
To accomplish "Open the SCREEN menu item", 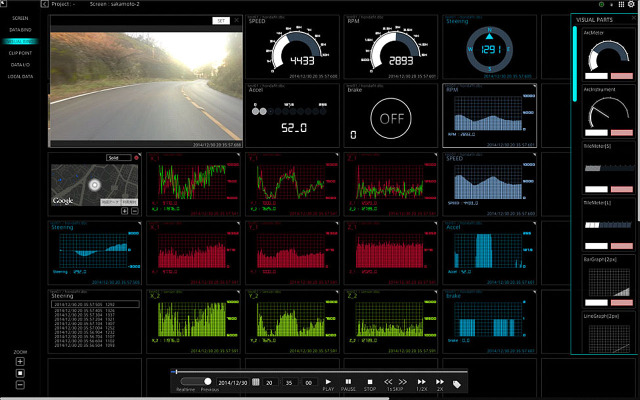I will click(20, 18).
